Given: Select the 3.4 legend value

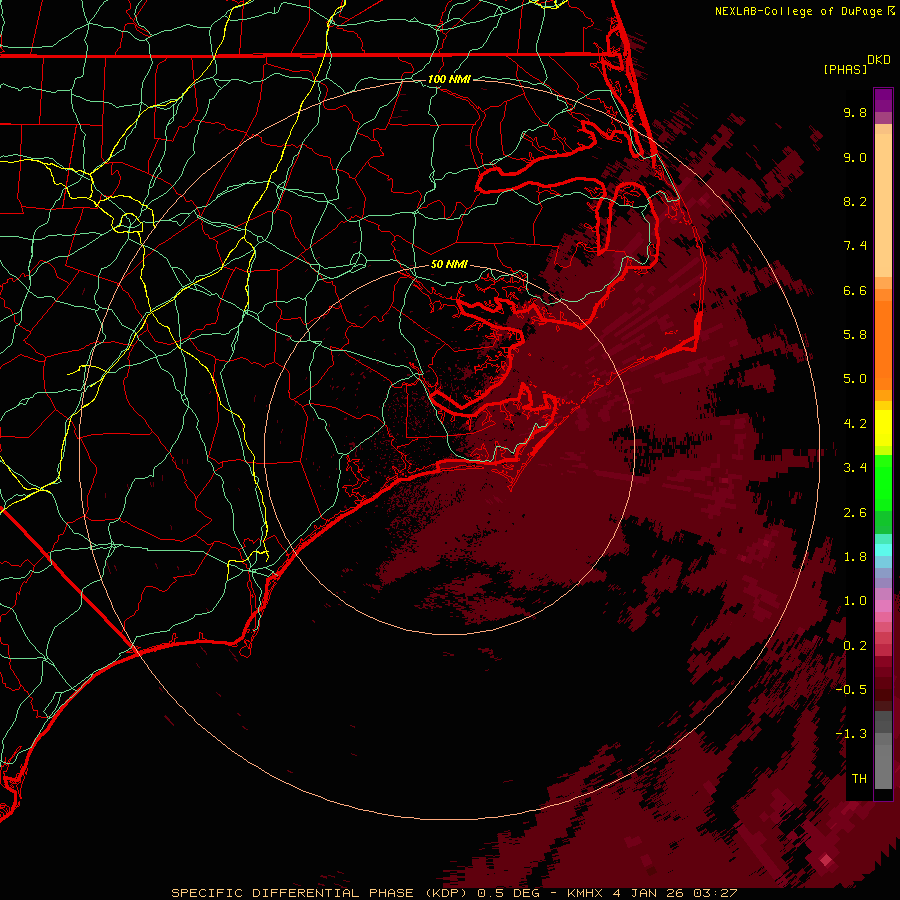Looking at the screenshot, I should (855, 468).
